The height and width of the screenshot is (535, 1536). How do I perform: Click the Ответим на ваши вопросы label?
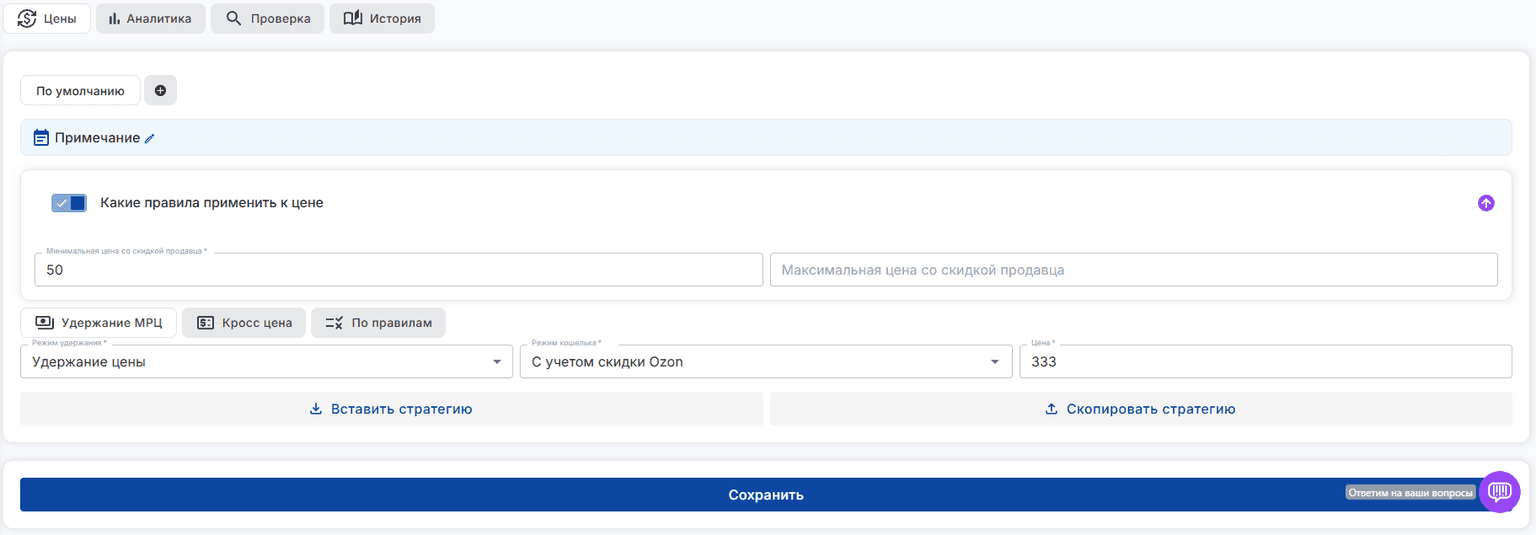1410,493
